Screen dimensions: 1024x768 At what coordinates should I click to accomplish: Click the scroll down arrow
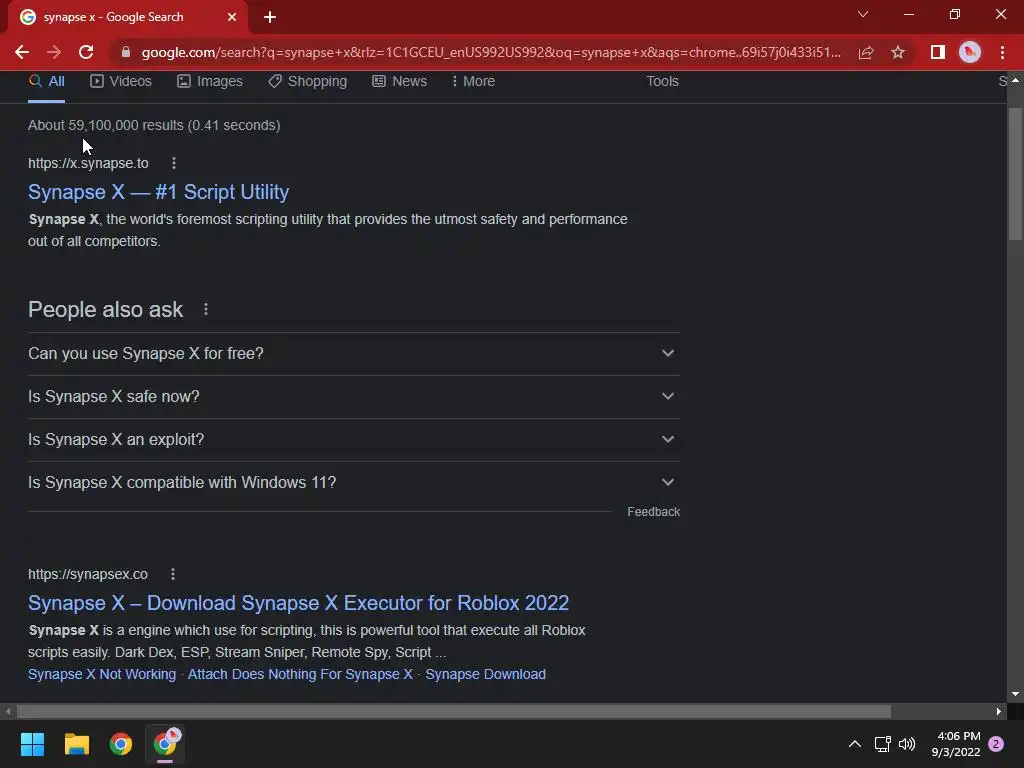coord(1015,694)
